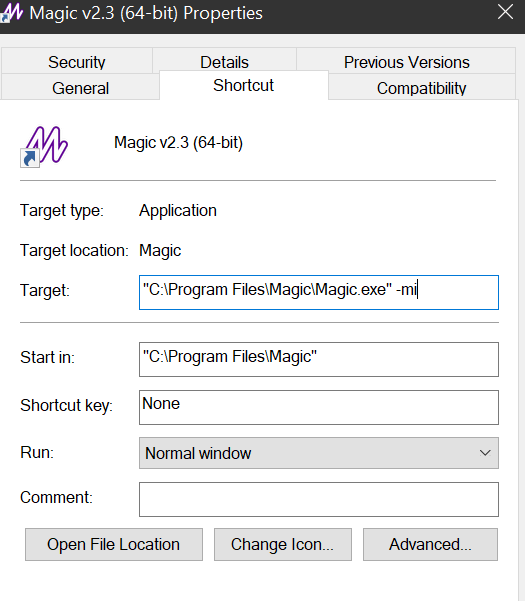Click the Change Icon... button
The height and width of the screenshot is (601, 525).
(283, 544)
